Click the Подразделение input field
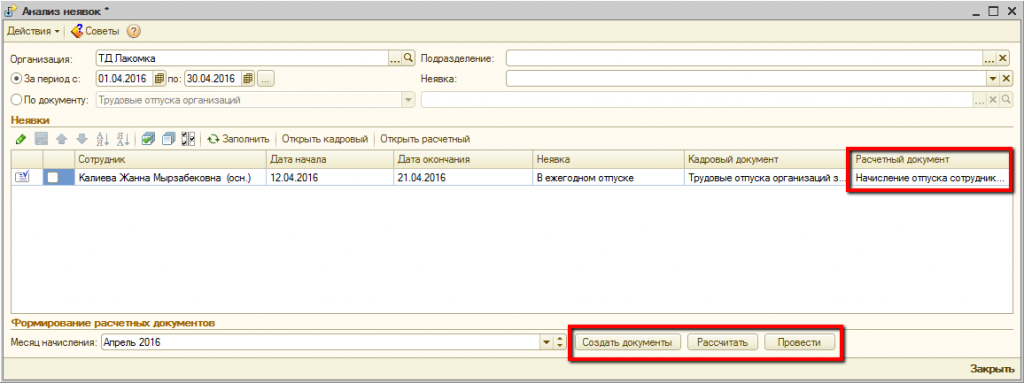1024x383 pixels. pos(744,58)
